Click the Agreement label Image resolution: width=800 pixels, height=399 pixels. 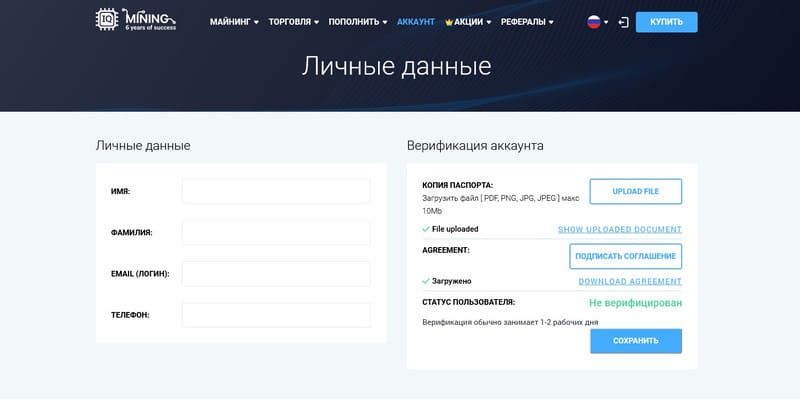[x=446, y=251]
